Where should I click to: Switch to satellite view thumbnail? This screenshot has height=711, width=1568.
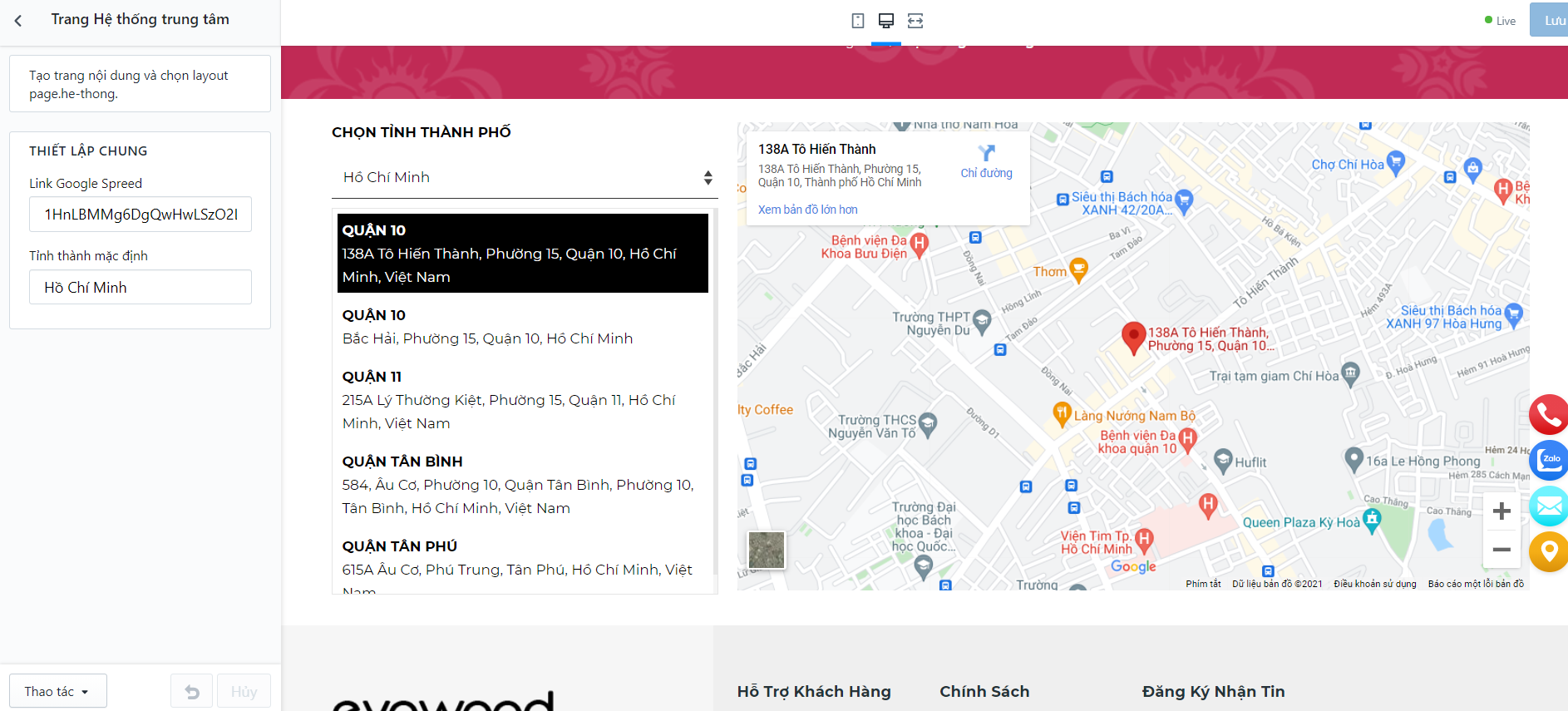coord(767,550)
